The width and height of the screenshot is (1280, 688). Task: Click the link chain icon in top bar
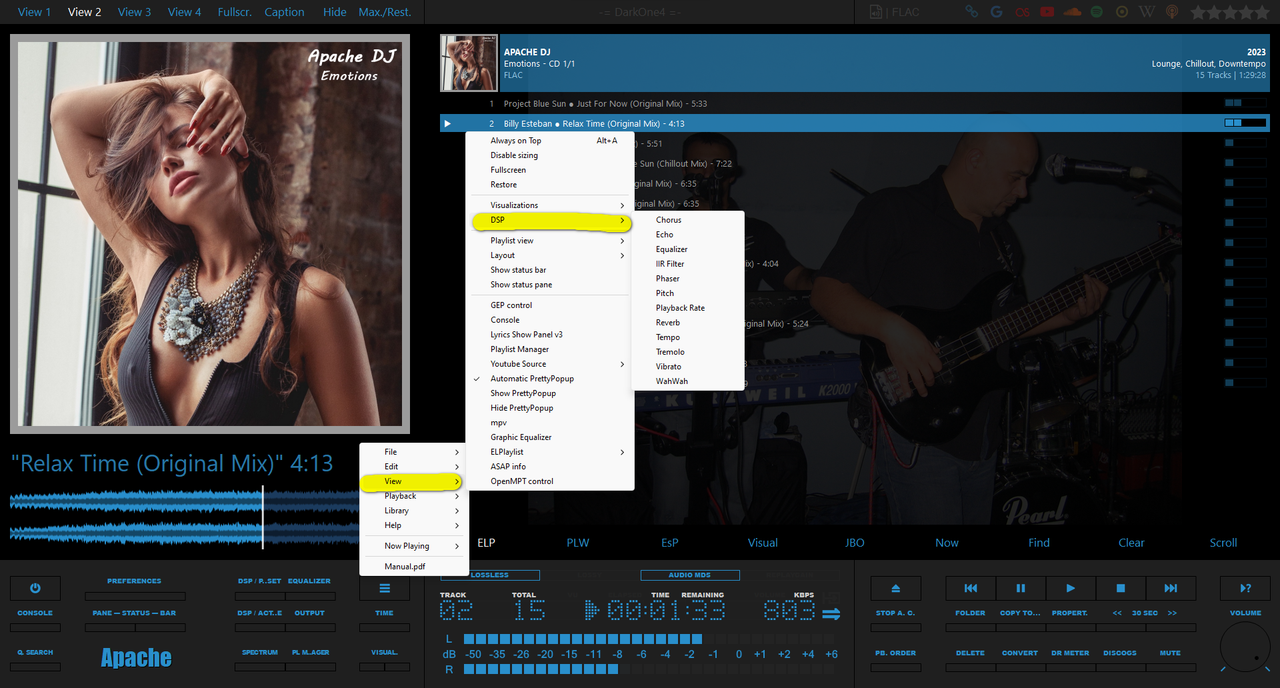click(x=972, y=12)
